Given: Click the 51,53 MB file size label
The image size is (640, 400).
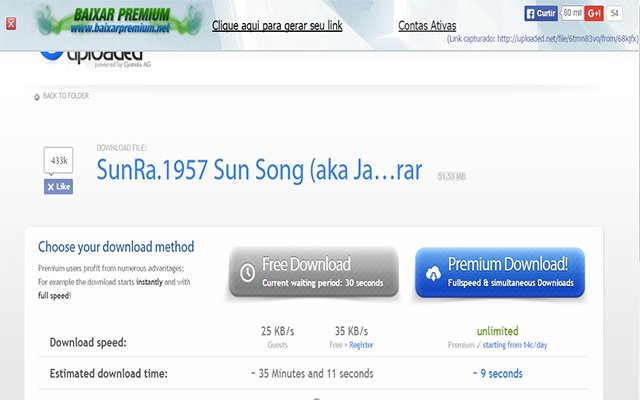Looking at the screenshot, I should (x=451, y=176).
